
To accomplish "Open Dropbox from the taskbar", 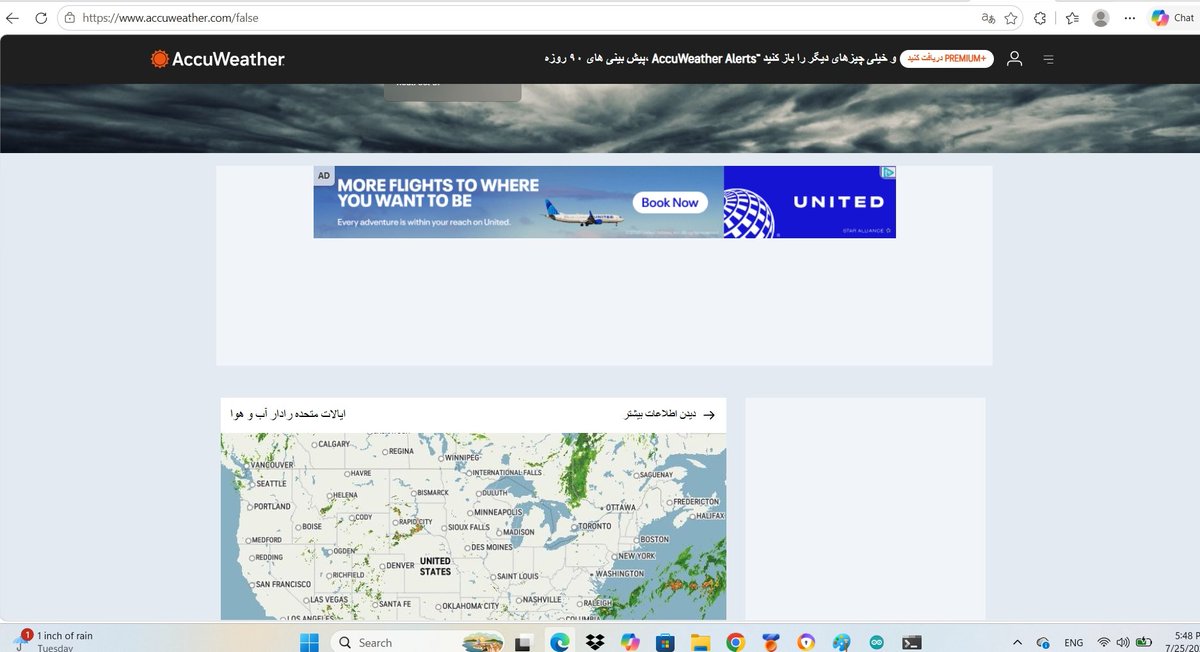I will (595, 641).
